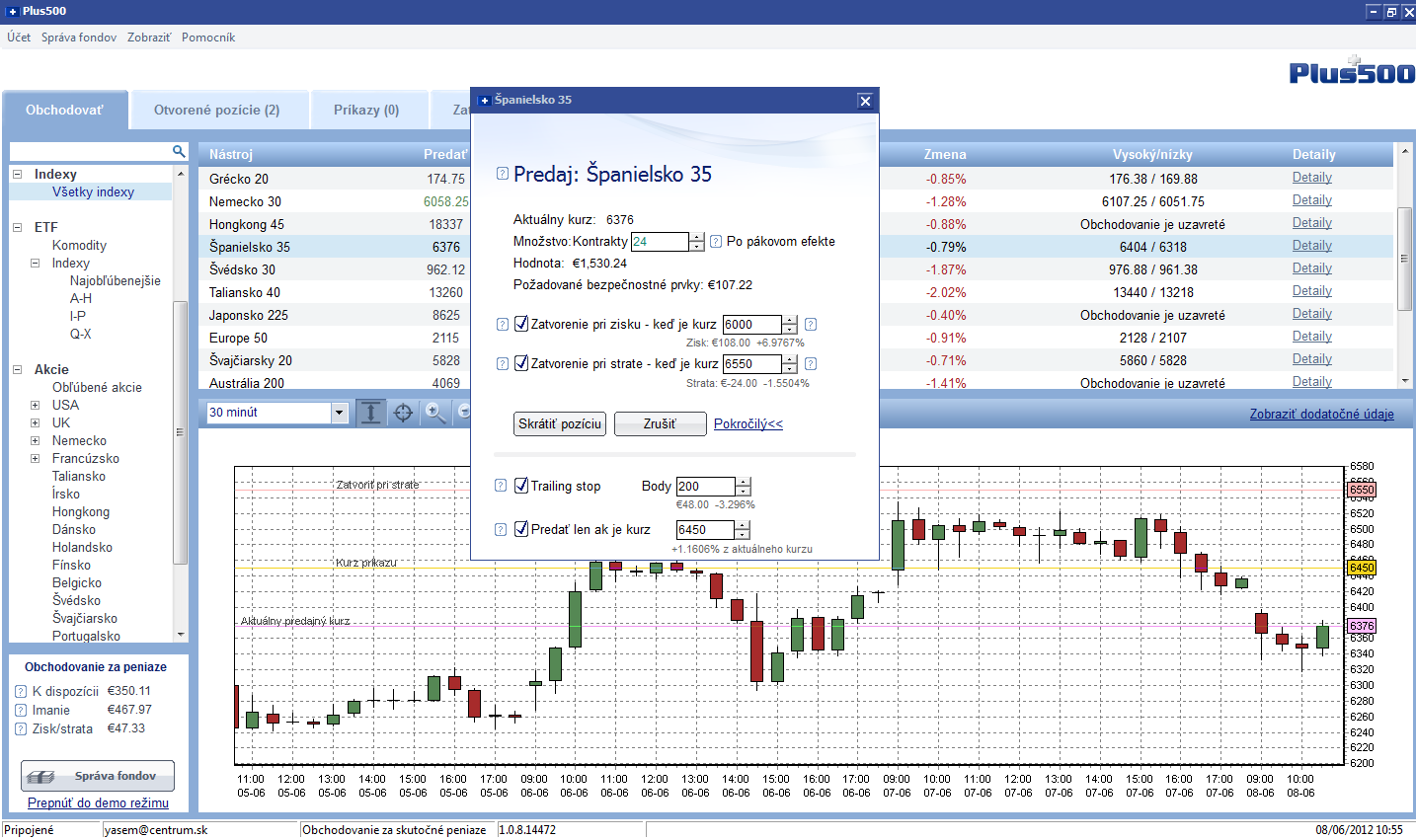Increase the Kontrakty quantity with up arrow
Screen dimensions: 1416x840
tap(697, 237)
